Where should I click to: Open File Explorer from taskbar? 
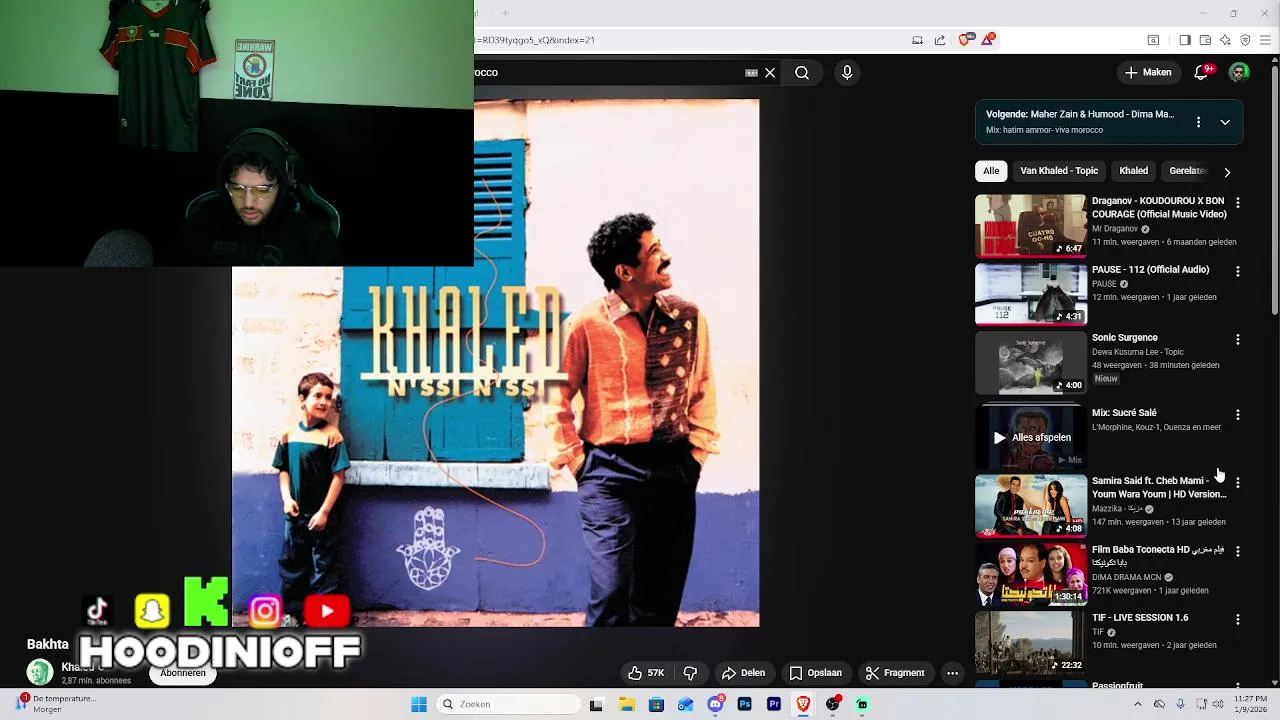pyautogui.click(x=627, y=704)
